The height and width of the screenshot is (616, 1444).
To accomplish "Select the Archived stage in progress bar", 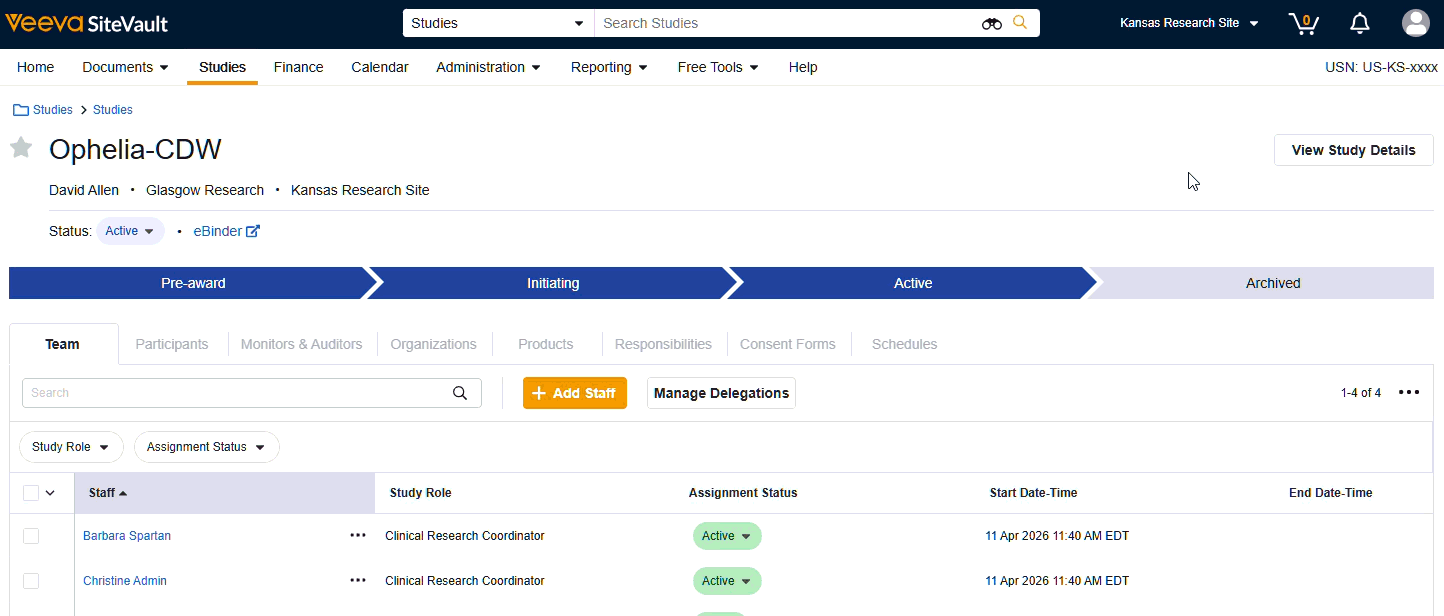I will click(1272, 283).
